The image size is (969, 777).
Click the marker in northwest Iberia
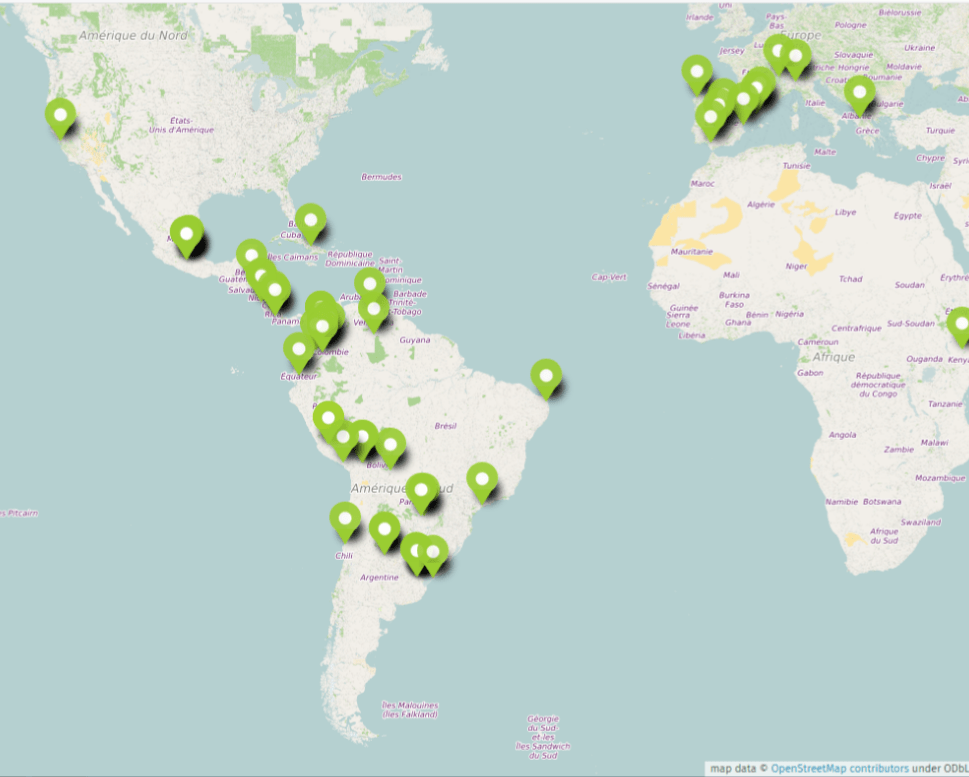click(x=697, y=73)
